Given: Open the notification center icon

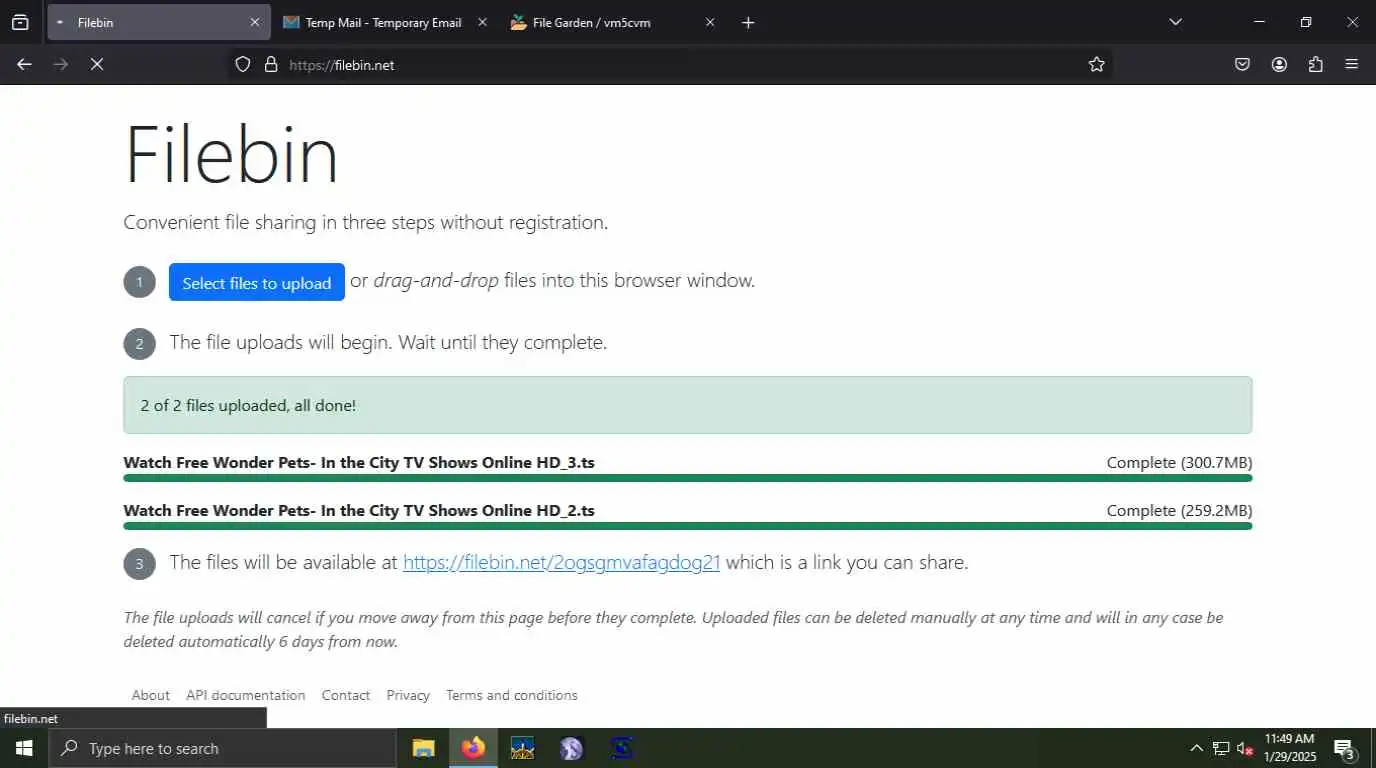Looking at the screenshot, I should [1344, 748].
